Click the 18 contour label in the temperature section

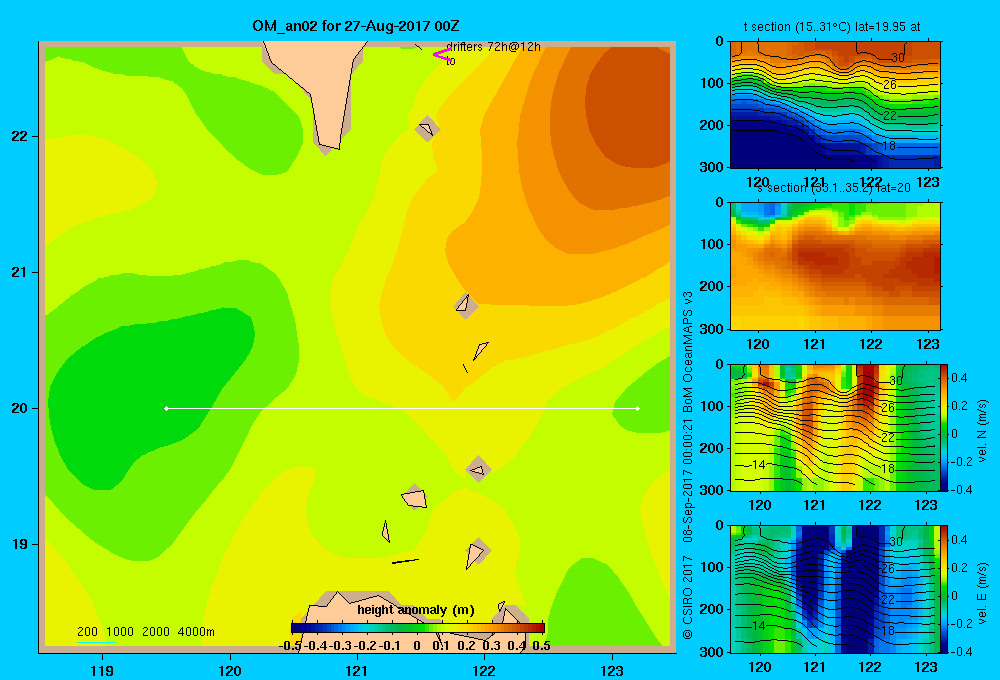point(889,146)
